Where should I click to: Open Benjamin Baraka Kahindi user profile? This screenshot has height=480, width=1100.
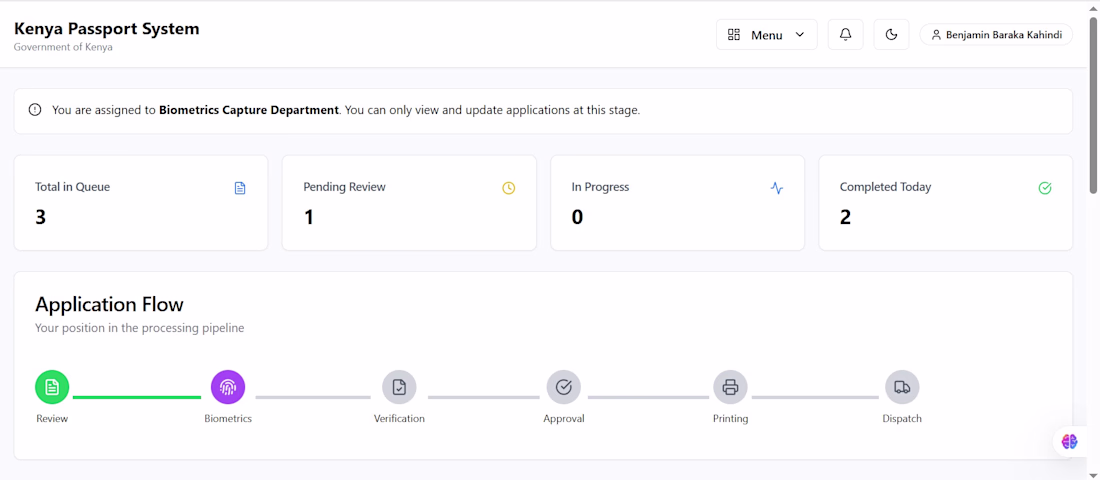click(x=996, y=35)
